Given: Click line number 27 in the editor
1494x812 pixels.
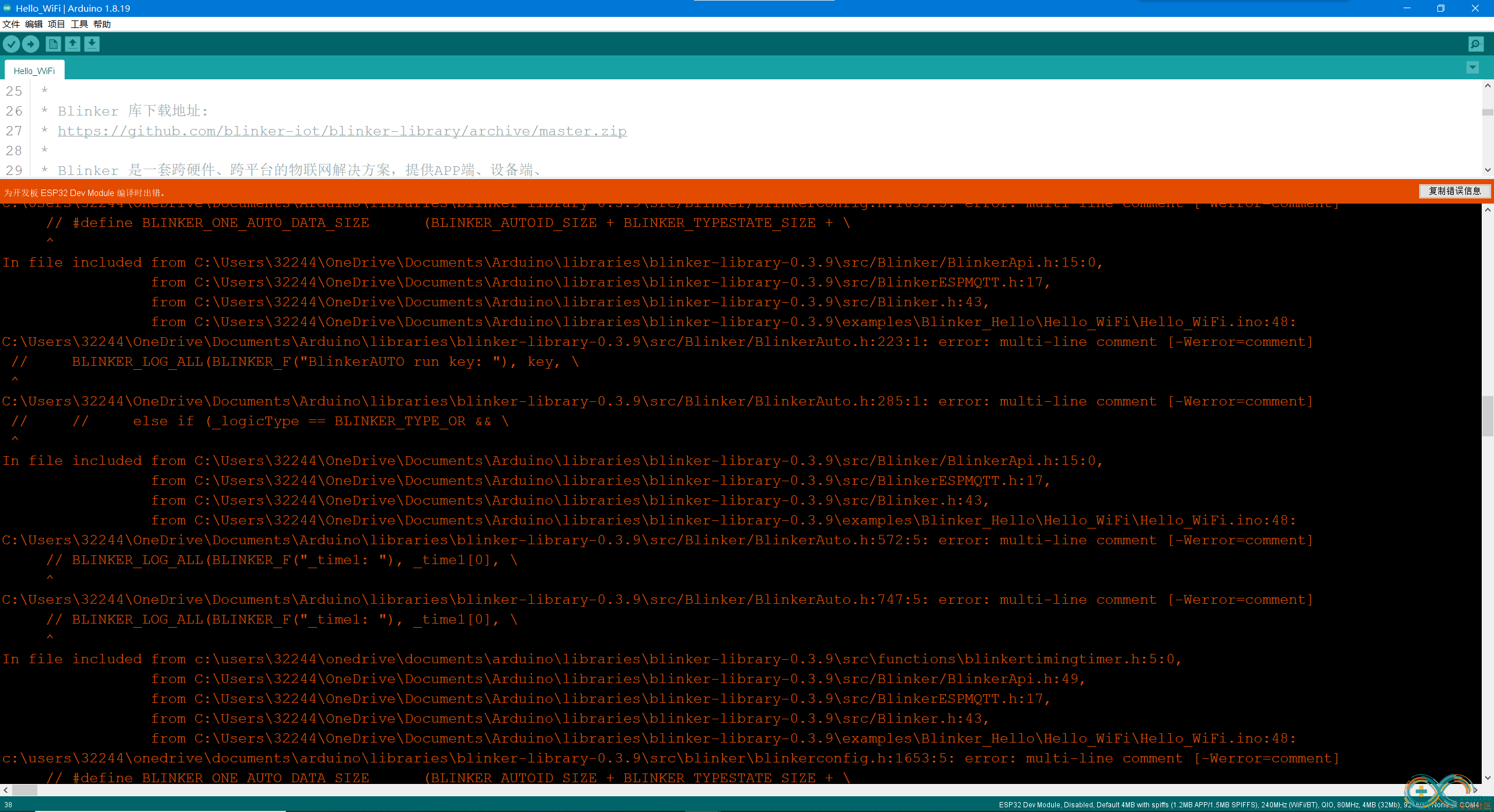Looking at the screenshot, I should coord(14,131).
